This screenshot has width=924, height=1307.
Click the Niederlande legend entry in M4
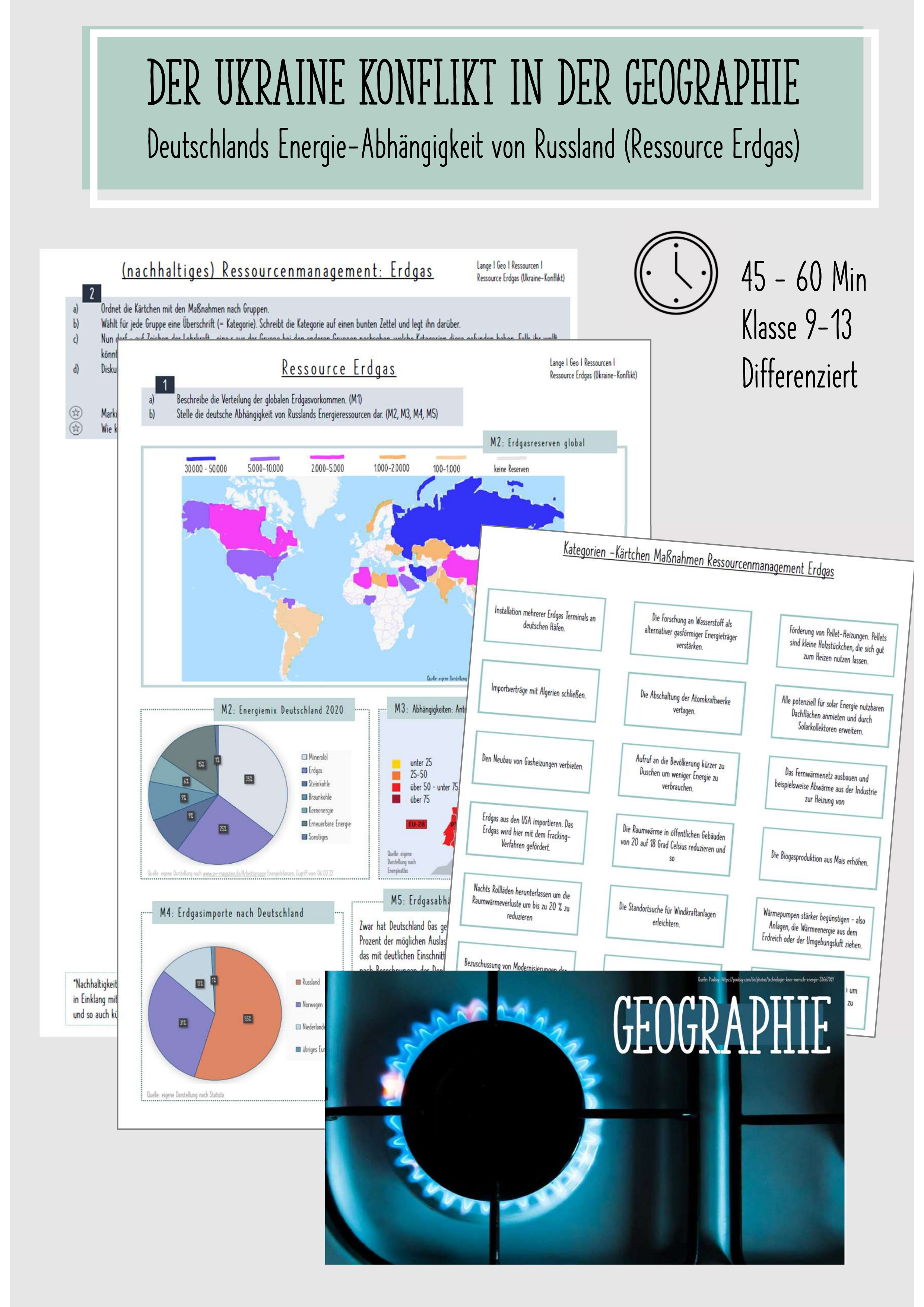pos(310,1027)
